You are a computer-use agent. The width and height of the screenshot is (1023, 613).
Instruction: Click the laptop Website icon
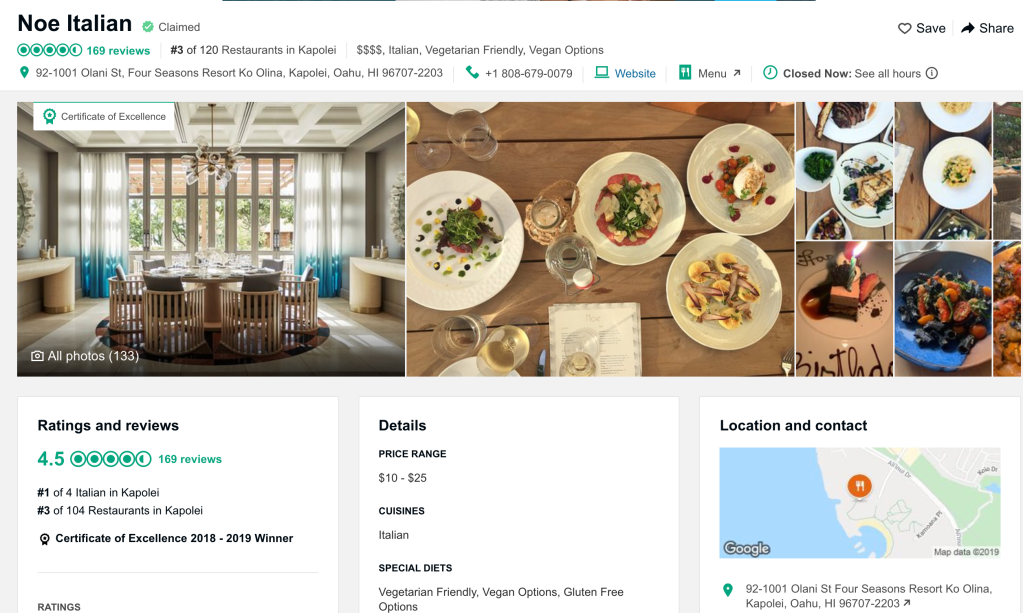click(602, 72)
